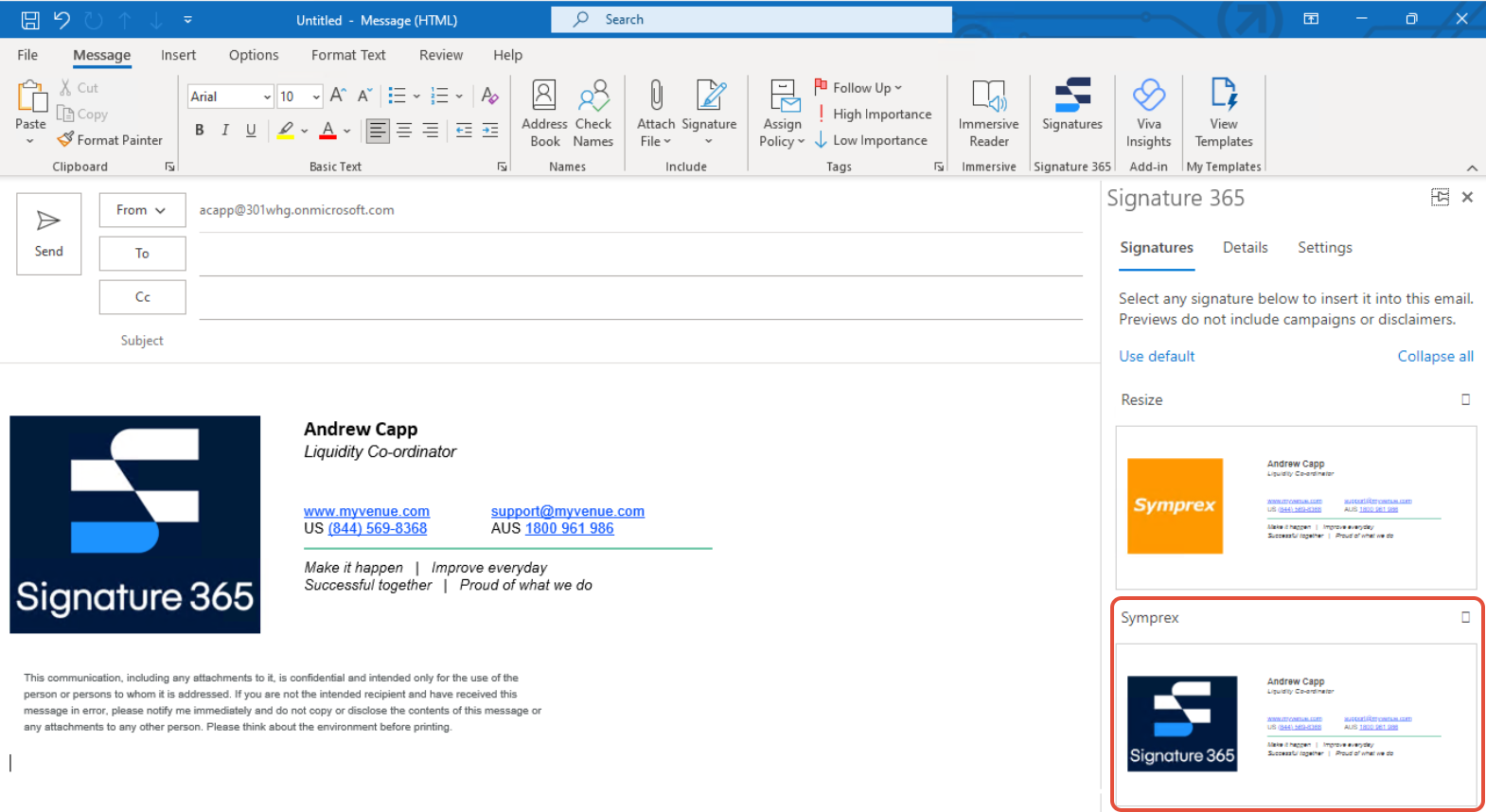Click the Cc recipients button
Image resolution: width=1486 pixels, height=812 pixels.
(142, 297)
